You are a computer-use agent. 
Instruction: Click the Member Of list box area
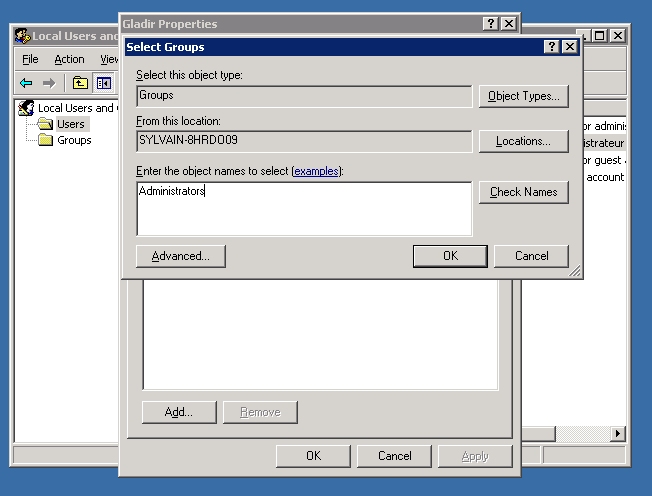click(x=320, y=335)
